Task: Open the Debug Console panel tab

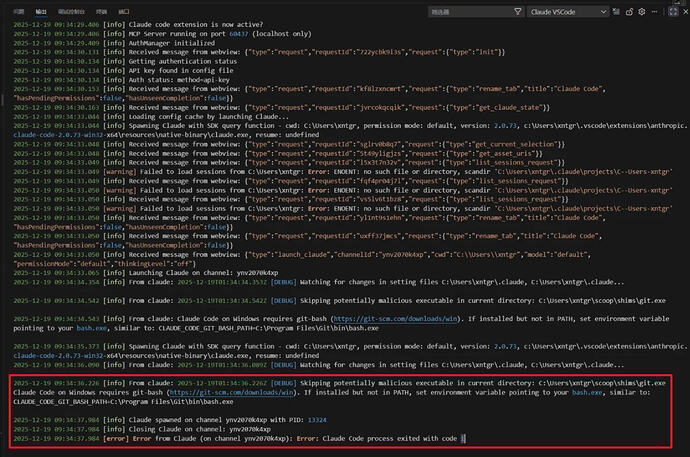Action: click(71, 12)
